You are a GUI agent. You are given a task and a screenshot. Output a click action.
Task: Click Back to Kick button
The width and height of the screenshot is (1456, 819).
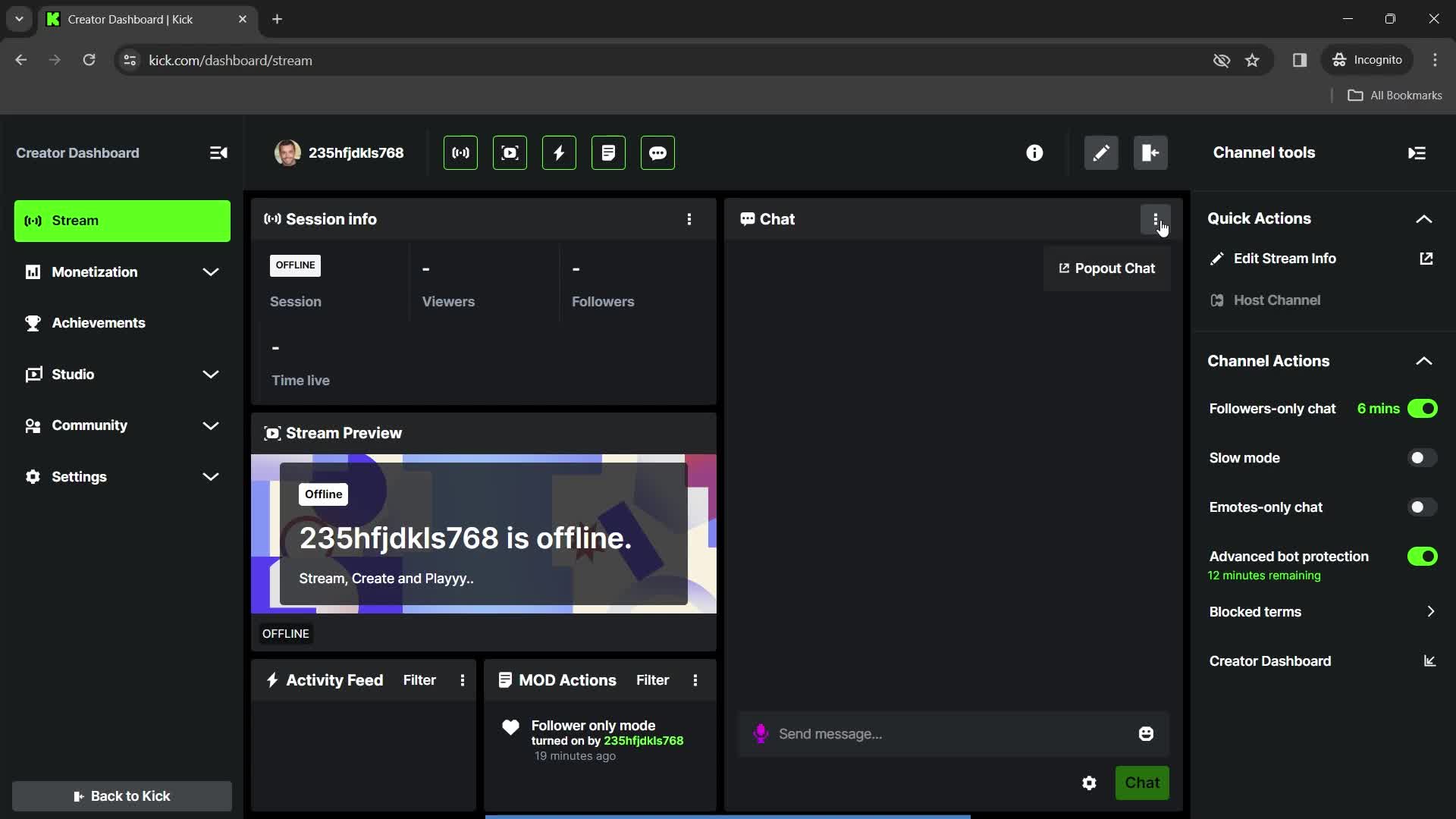point(122,795)
